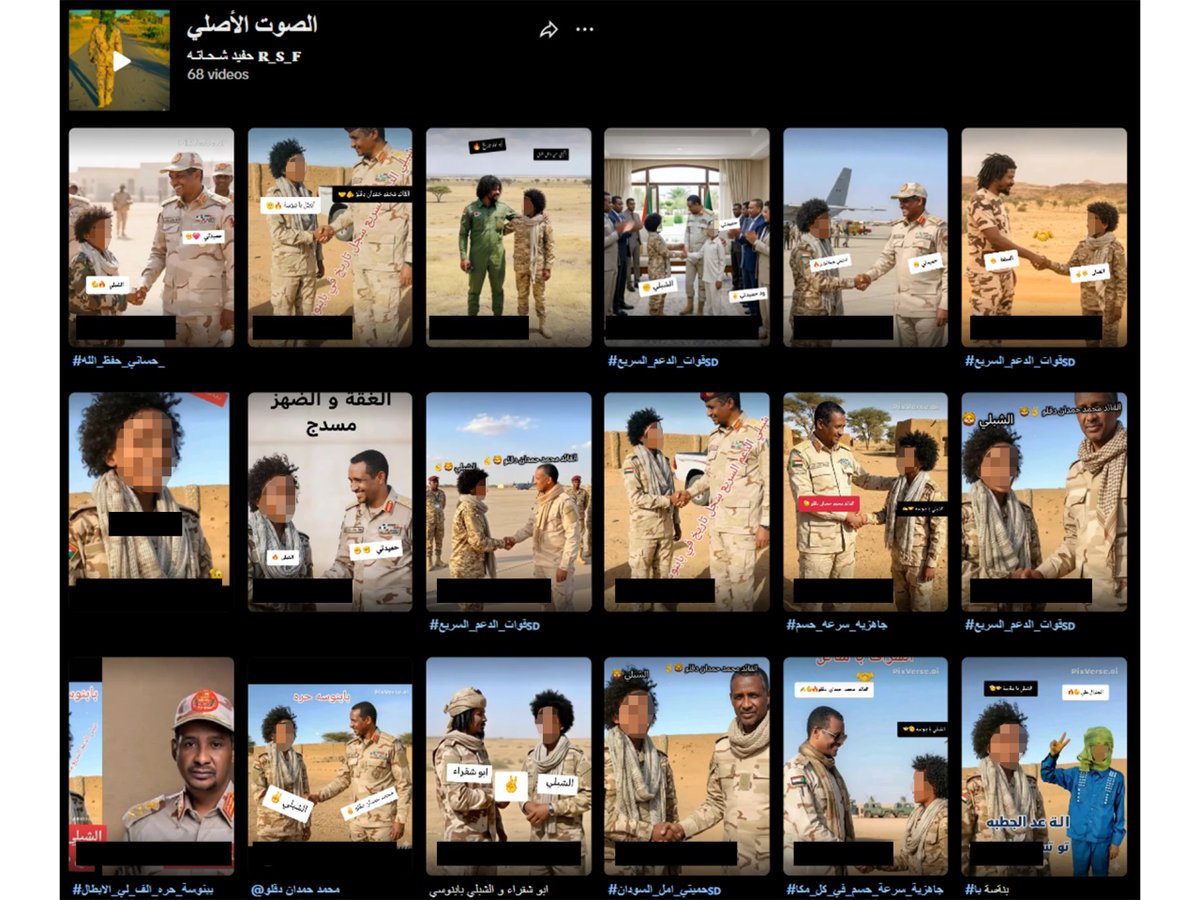The height and width of the screenshot is (900, 1200).
Task: Open first-row video captioned #حساتي_حفظ_الله_
Action: click(151, 237)
